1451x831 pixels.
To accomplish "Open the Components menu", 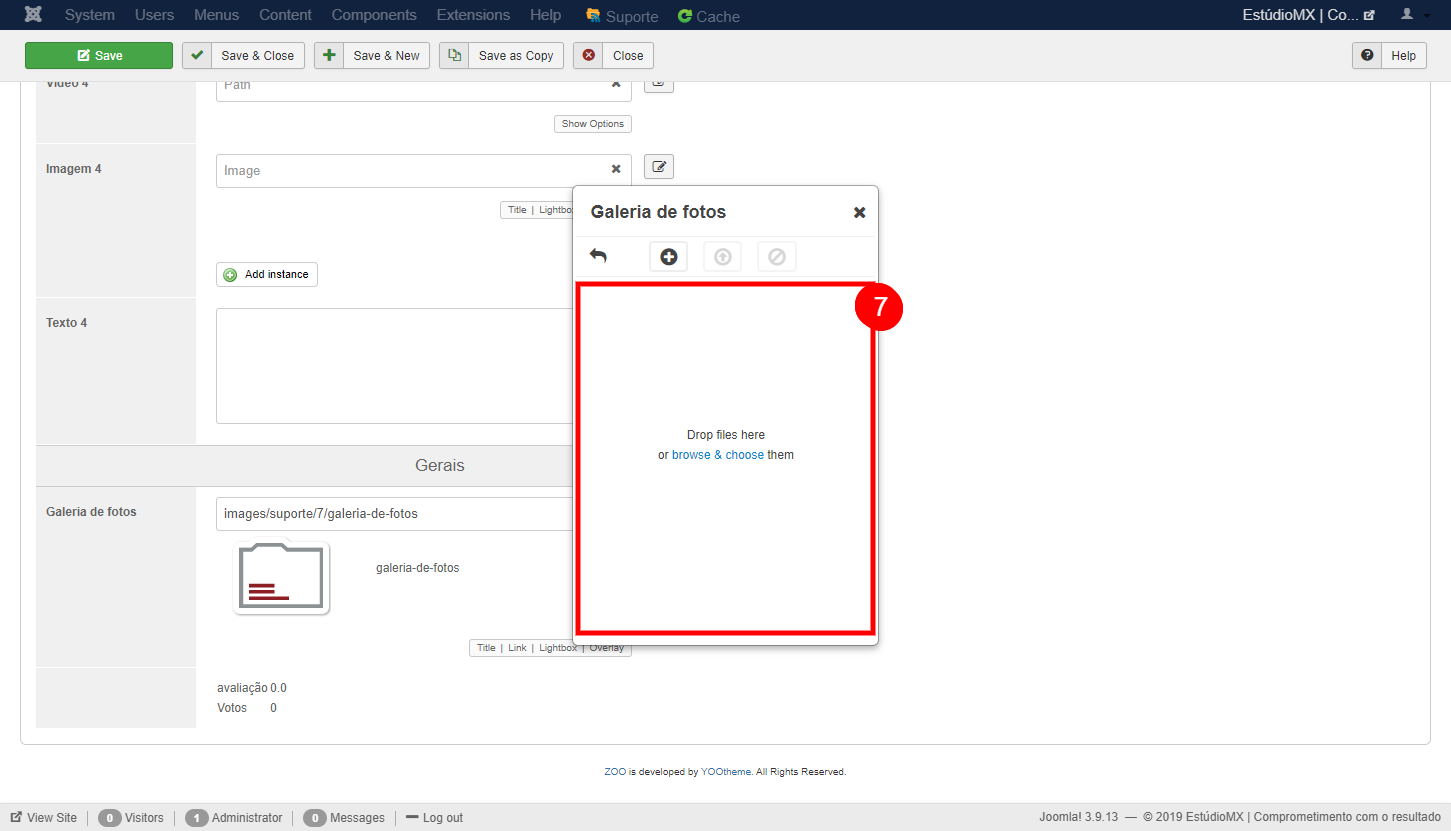I will pyautogui.click(x=374, y=15).
